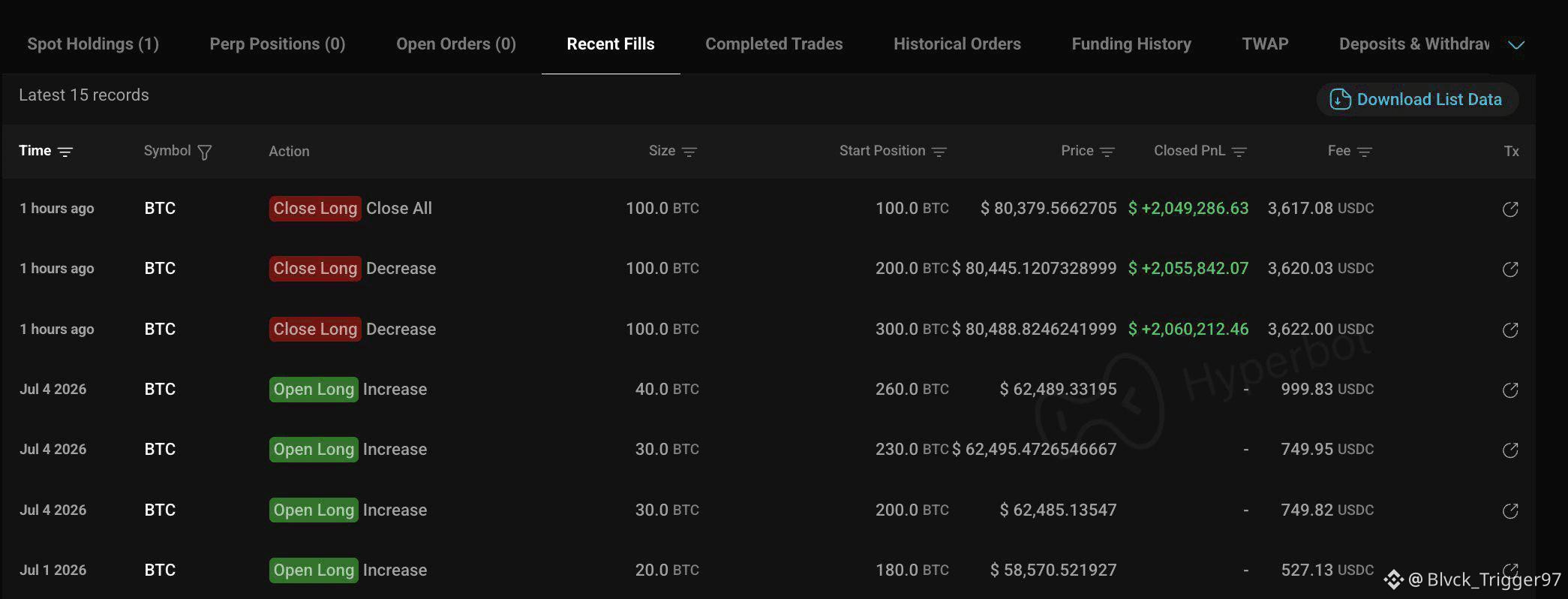Click the Symbol filter funnel icon
1568x599 pixels.
[204, 152]
